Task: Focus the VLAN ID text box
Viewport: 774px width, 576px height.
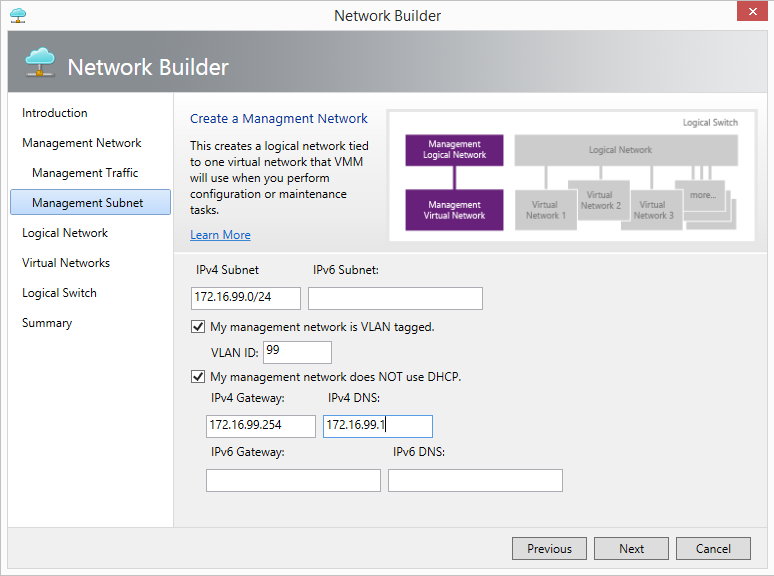Action: [x=297, y=352]
